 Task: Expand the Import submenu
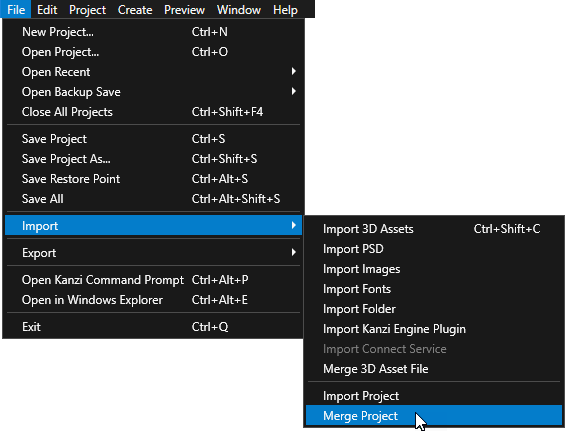pyautogui.click(x=154, y=226)
